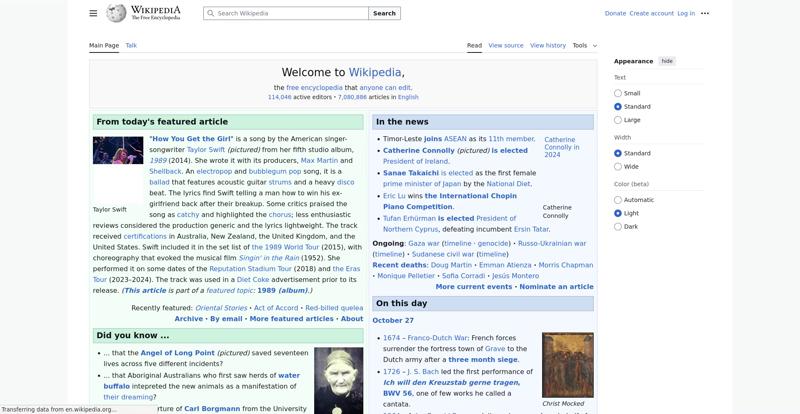Screen dimensions: 800x414
Task: Choose Wide width setting
Action: point(618,167)
